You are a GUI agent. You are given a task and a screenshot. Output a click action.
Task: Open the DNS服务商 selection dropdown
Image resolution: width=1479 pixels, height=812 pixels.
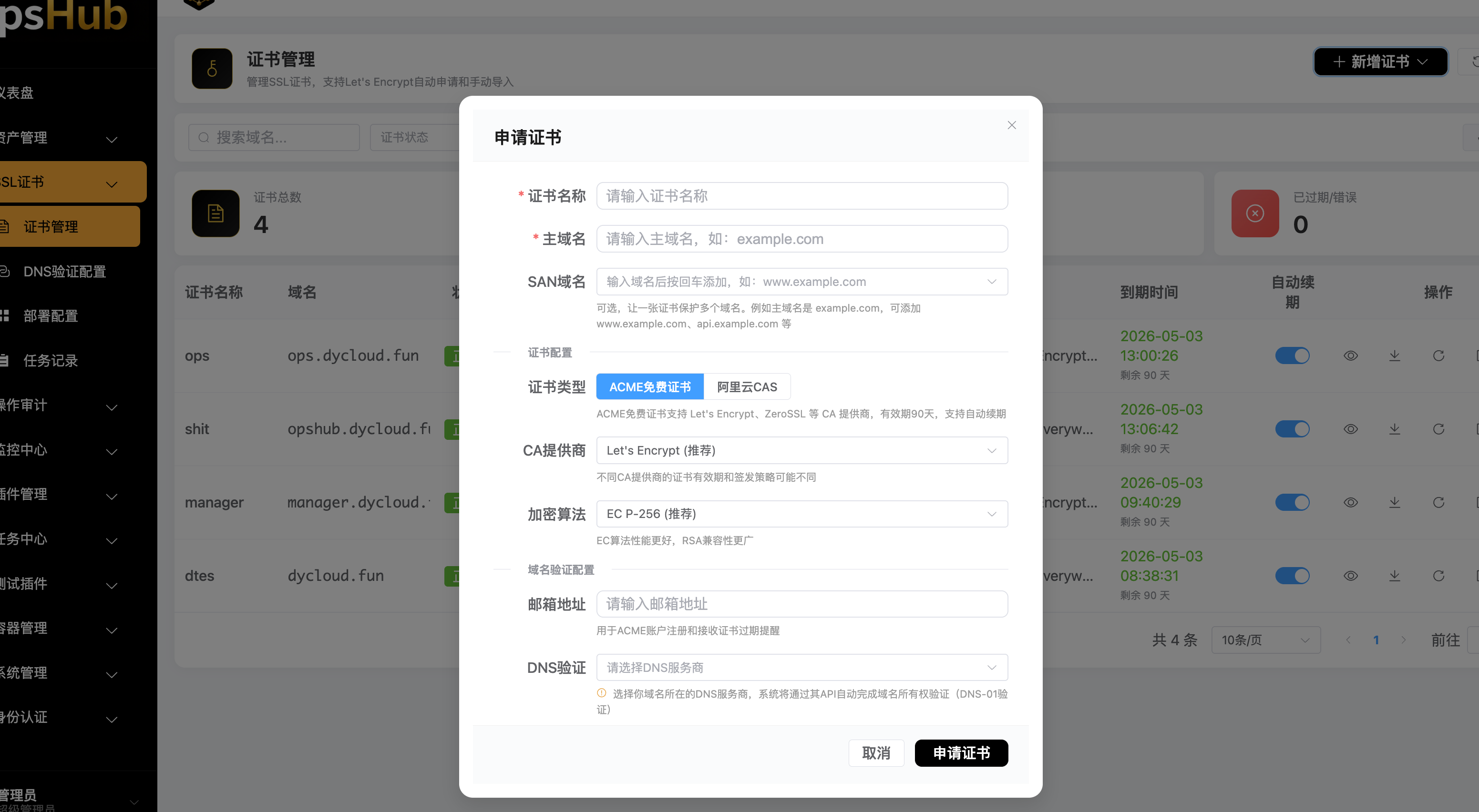(801, 667)
